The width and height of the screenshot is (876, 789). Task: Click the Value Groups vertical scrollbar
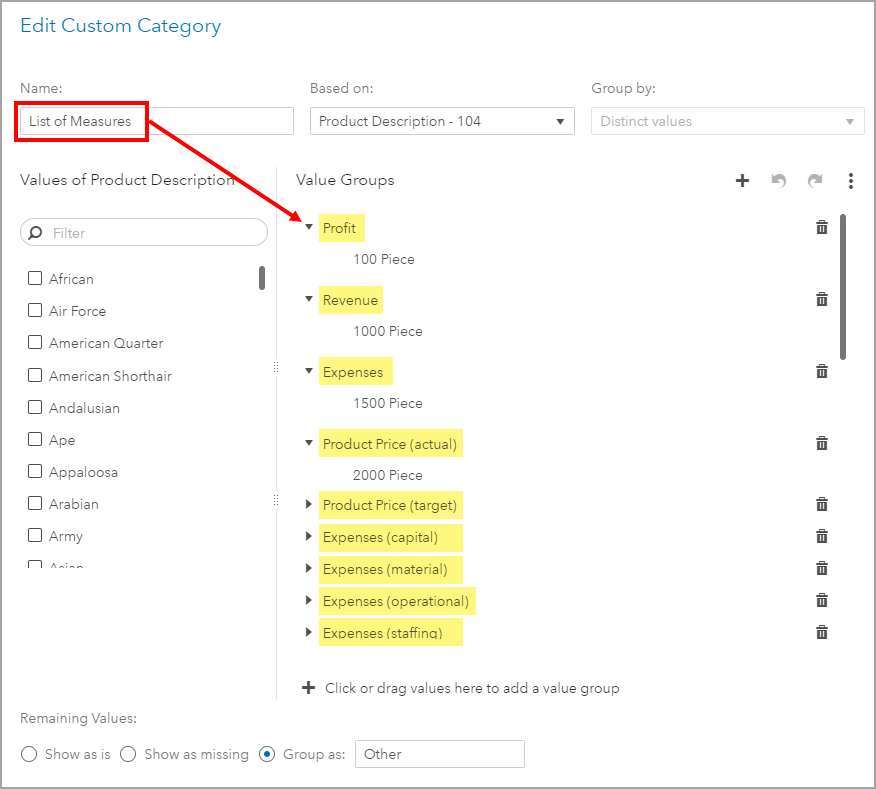tap(844, 286)
